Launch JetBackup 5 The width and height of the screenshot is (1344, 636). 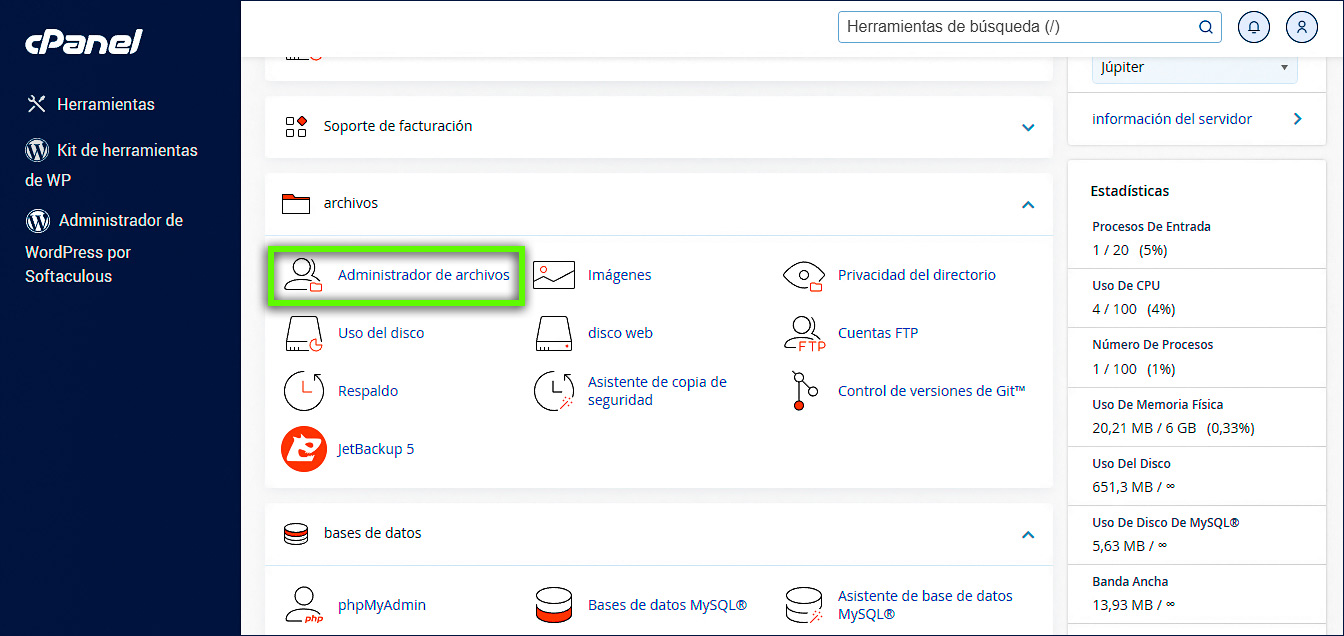(x=376, y=448)
